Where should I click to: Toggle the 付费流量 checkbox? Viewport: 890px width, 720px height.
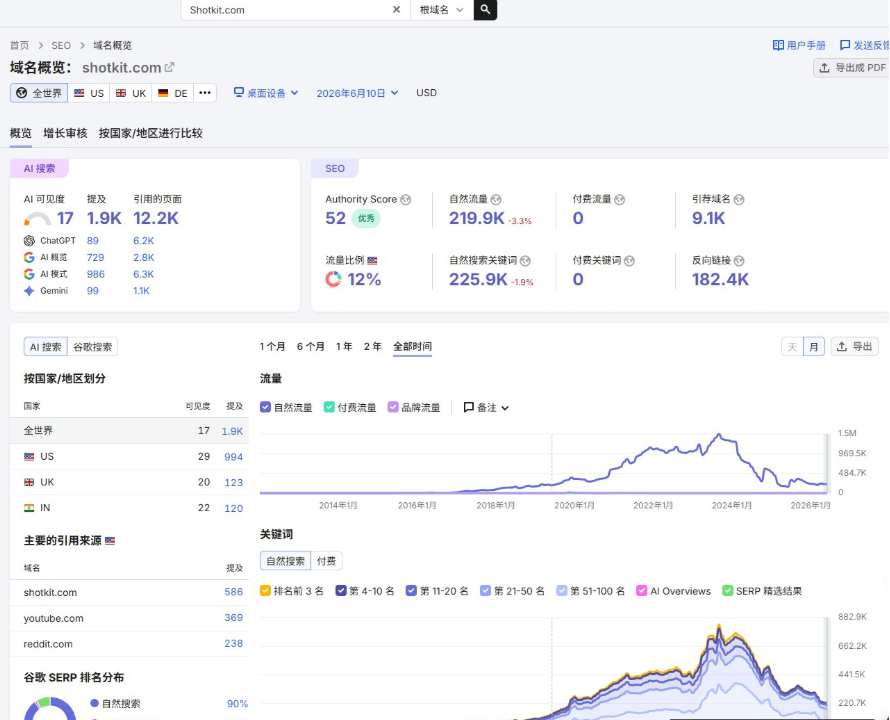tap(329, 407)
